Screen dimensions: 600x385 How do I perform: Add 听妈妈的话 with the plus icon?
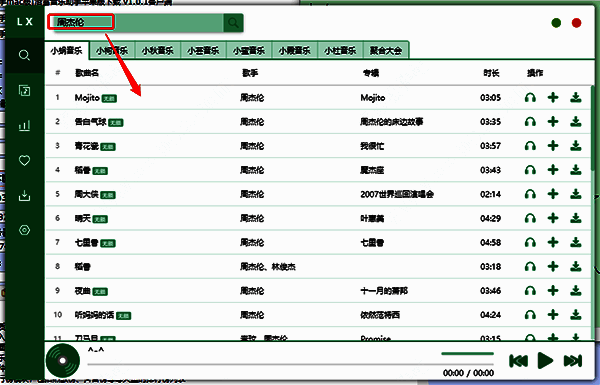coord(553,315)
